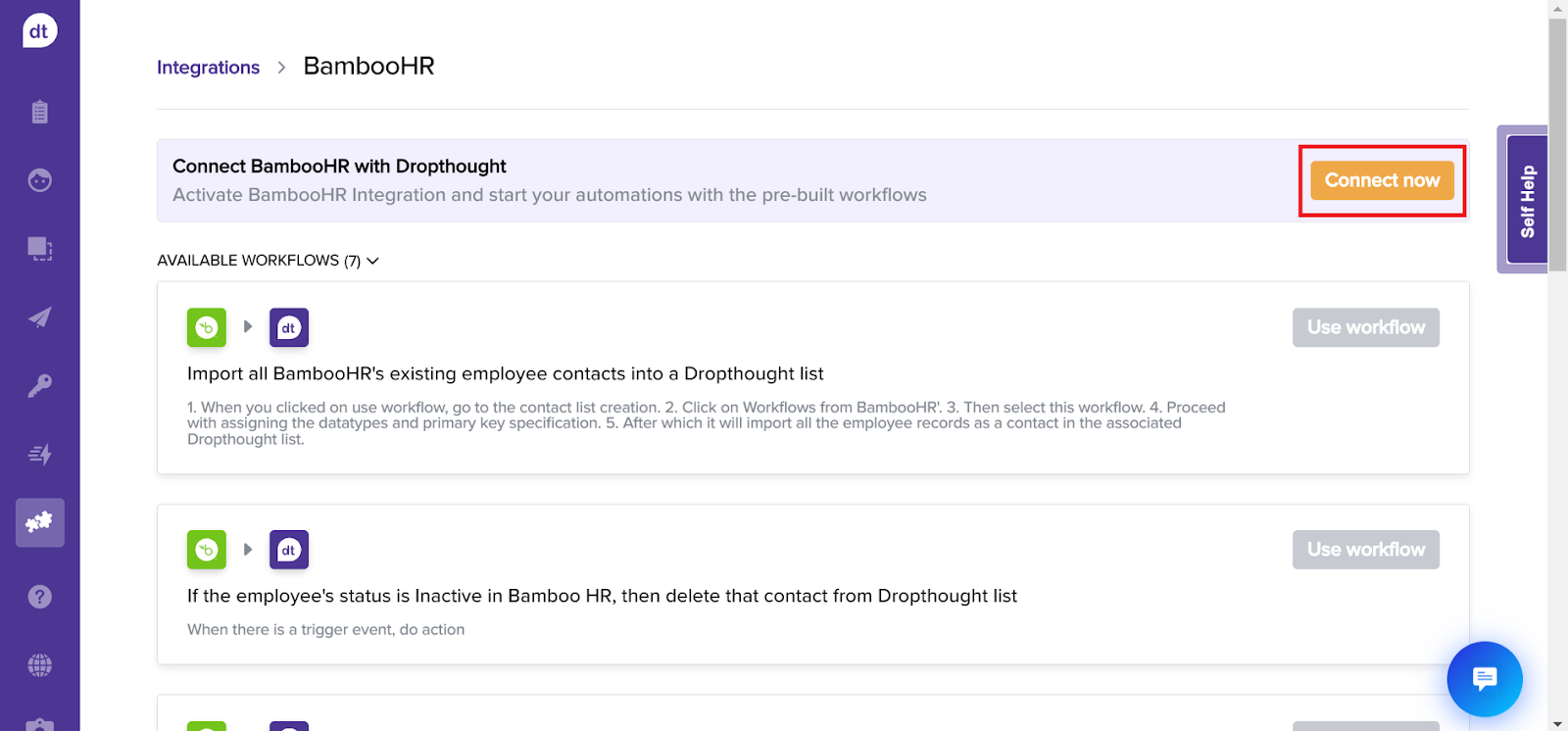Click the lightning bolt icon in sidebar

click(x=39, y=455)
